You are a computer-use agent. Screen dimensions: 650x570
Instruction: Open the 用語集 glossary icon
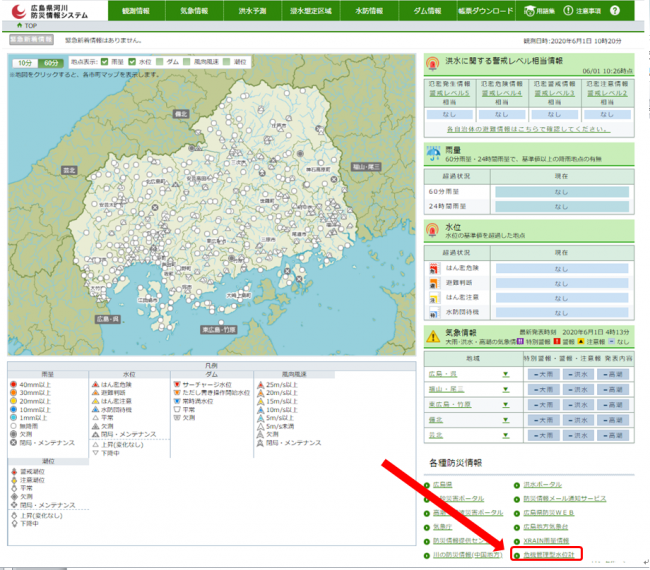(x=529, y=11)
